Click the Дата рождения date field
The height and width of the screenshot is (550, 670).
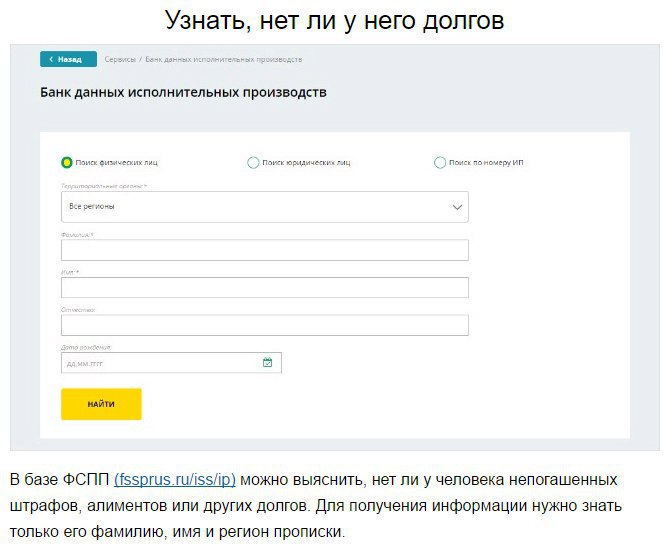tap(160, 363)
